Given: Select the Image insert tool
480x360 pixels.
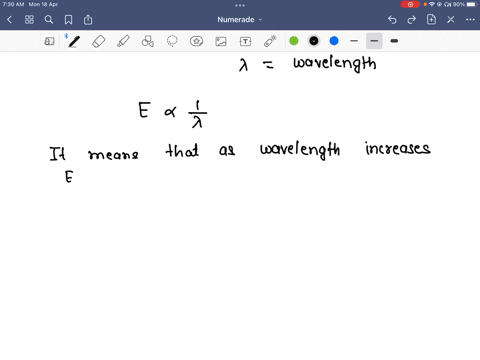Looking at the screenshot, I should pos(221,41).
